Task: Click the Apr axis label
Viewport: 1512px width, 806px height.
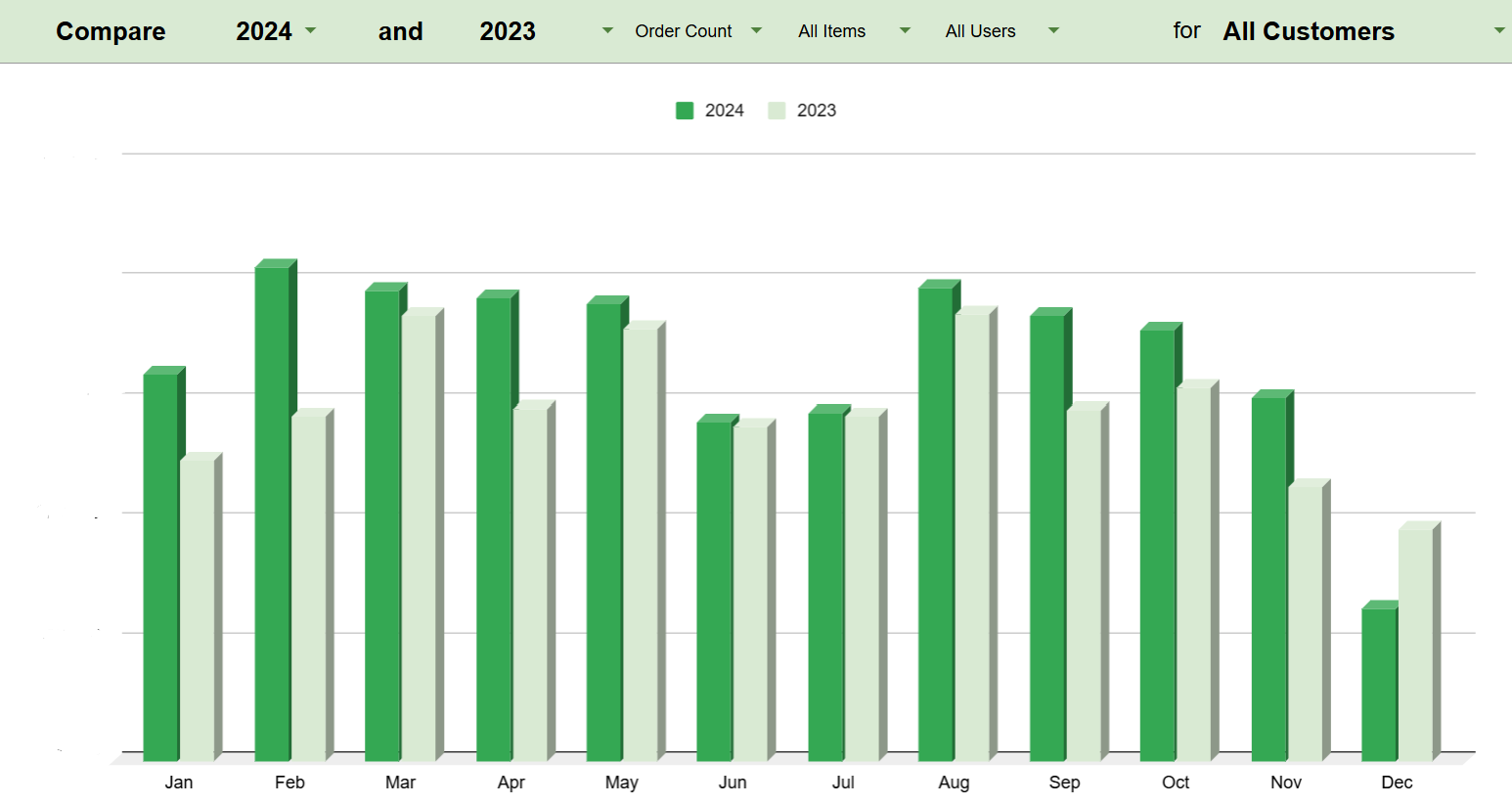Action: (511, 783)
